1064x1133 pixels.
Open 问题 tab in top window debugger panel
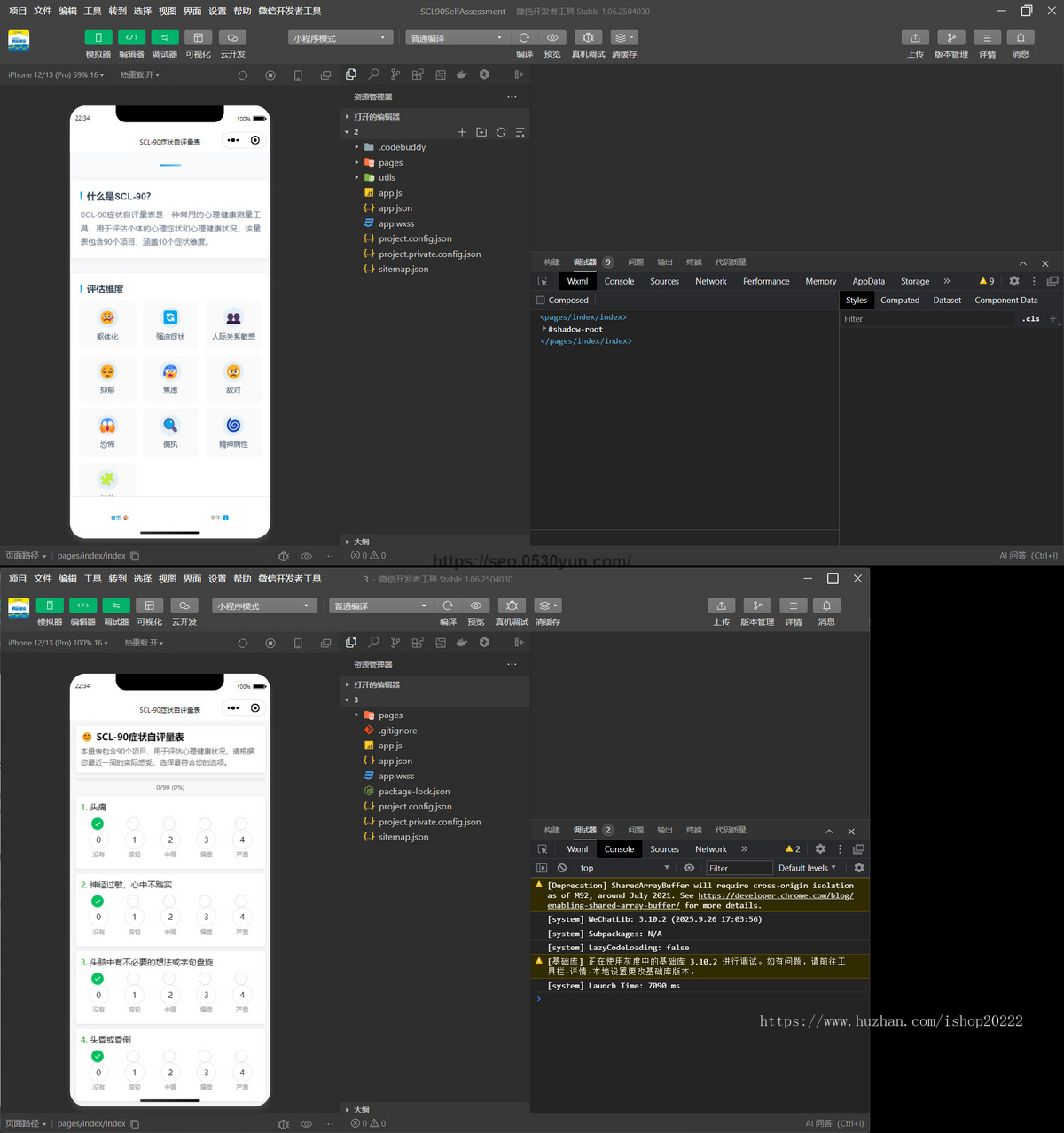click(x=636, y=262)
